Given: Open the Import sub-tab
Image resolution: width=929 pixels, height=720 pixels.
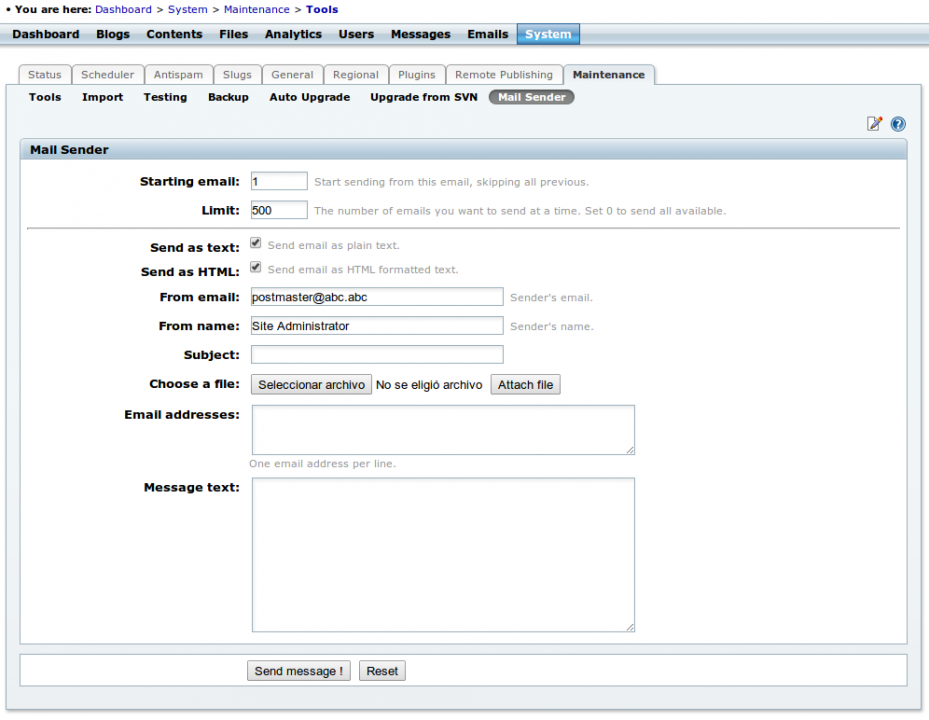Looking at the screenshot, I should click(102, 97).
